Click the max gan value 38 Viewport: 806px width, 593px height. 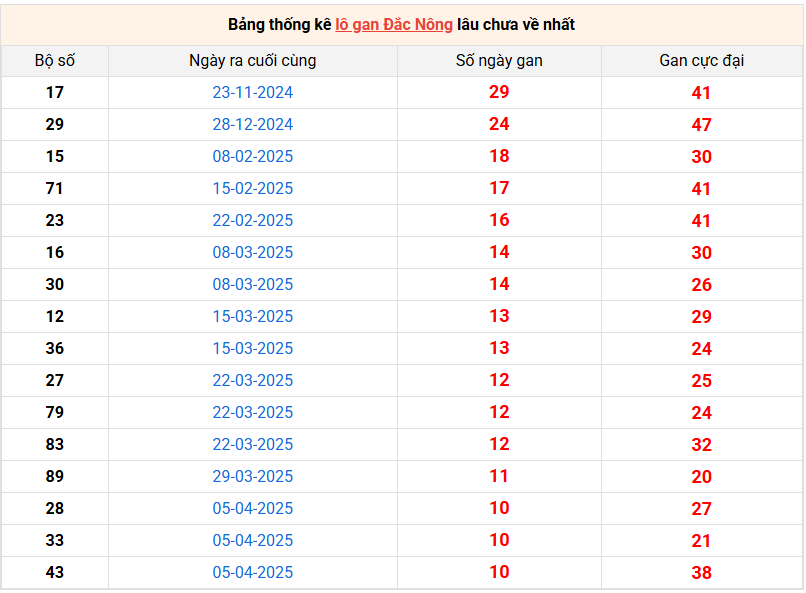701,573
